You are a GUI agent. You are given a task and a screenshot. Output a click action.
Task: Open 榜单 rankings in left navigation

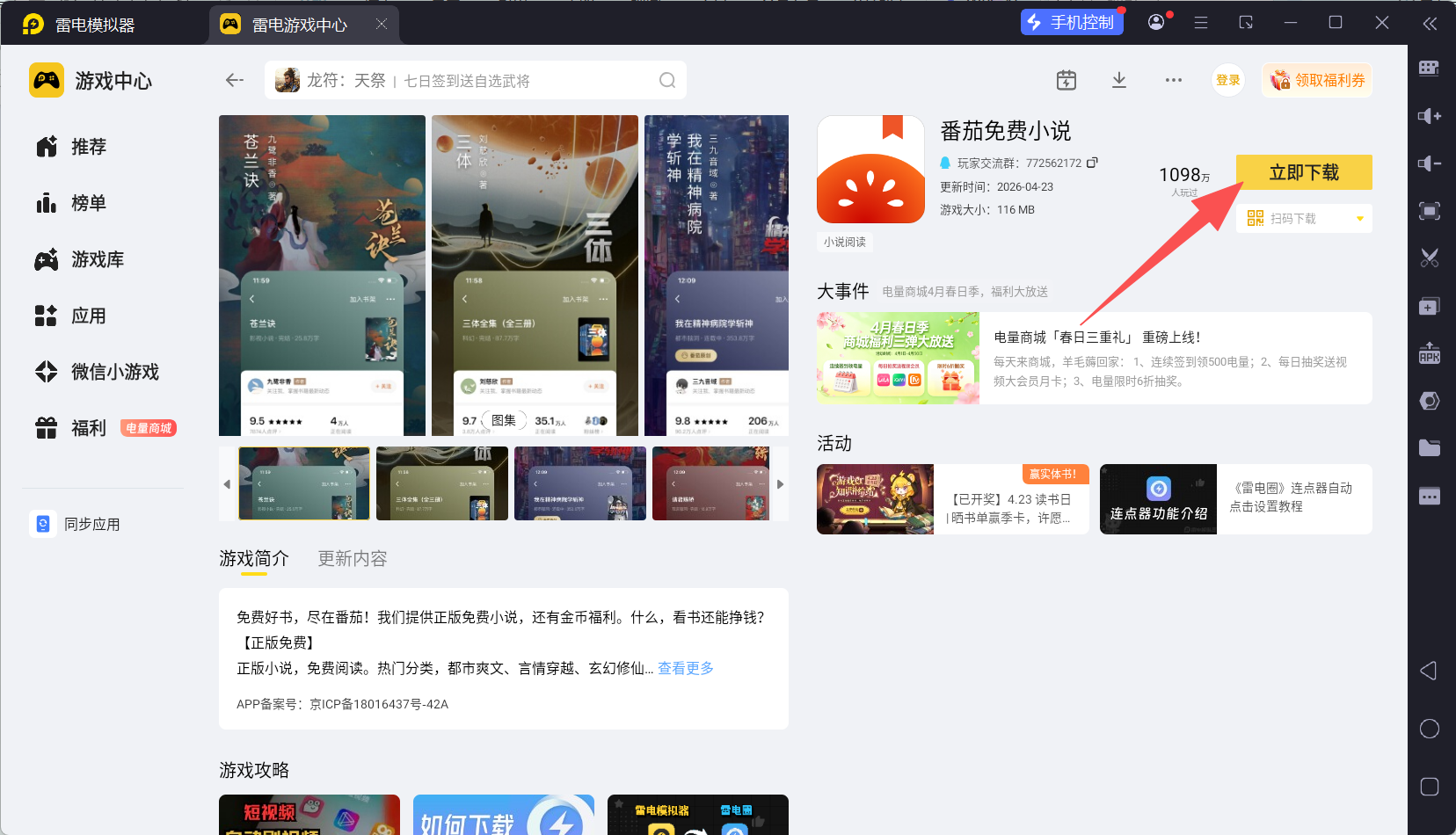[71, 203]
